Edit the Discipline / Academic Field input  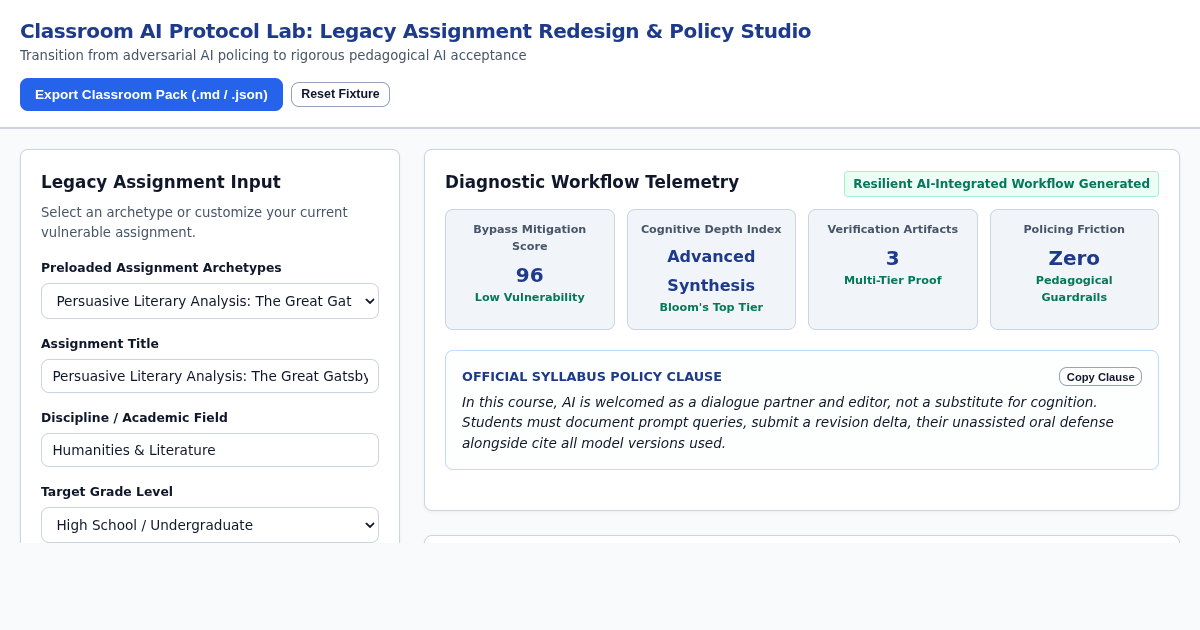210,450
